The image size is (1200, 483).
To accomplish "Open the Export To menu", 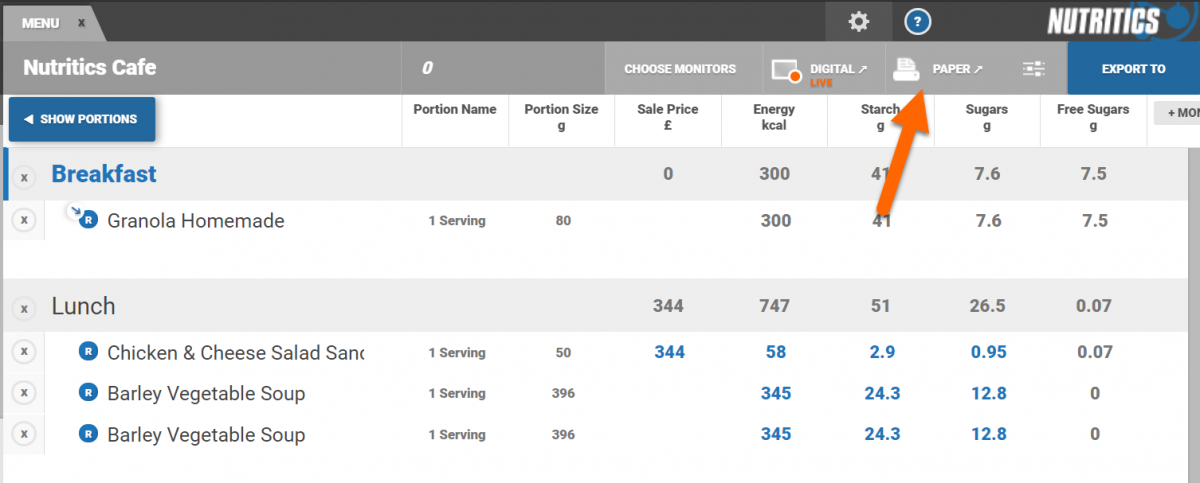I will tap(1133, 69).
